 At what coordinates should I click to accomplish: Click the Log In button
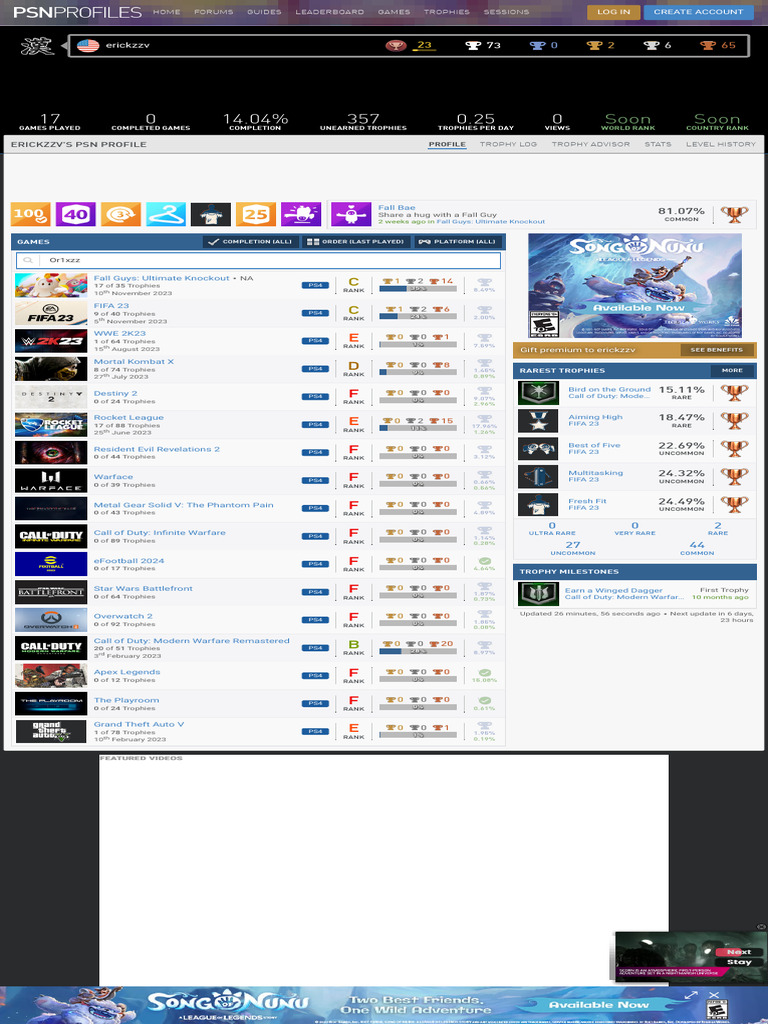tap(614, 12)
